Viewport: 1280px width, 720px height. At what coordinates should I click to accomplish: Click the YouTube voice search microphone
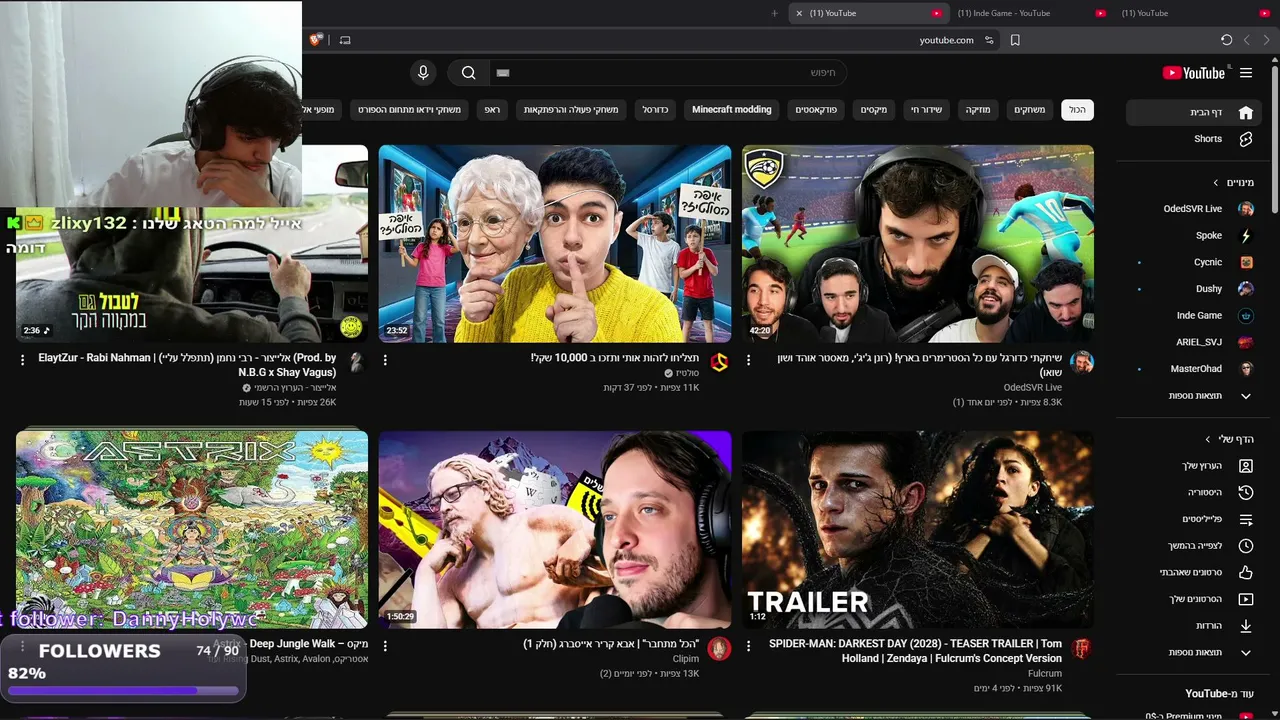(423, 72)
